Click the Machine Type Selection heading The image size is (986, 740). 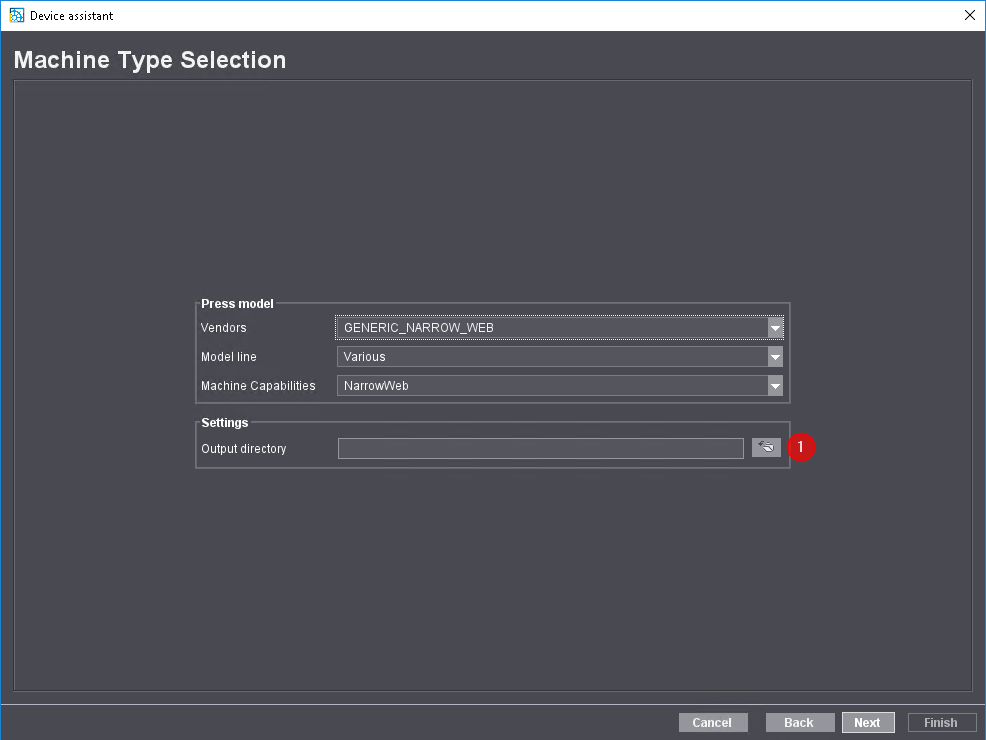(x=150, y=60)
